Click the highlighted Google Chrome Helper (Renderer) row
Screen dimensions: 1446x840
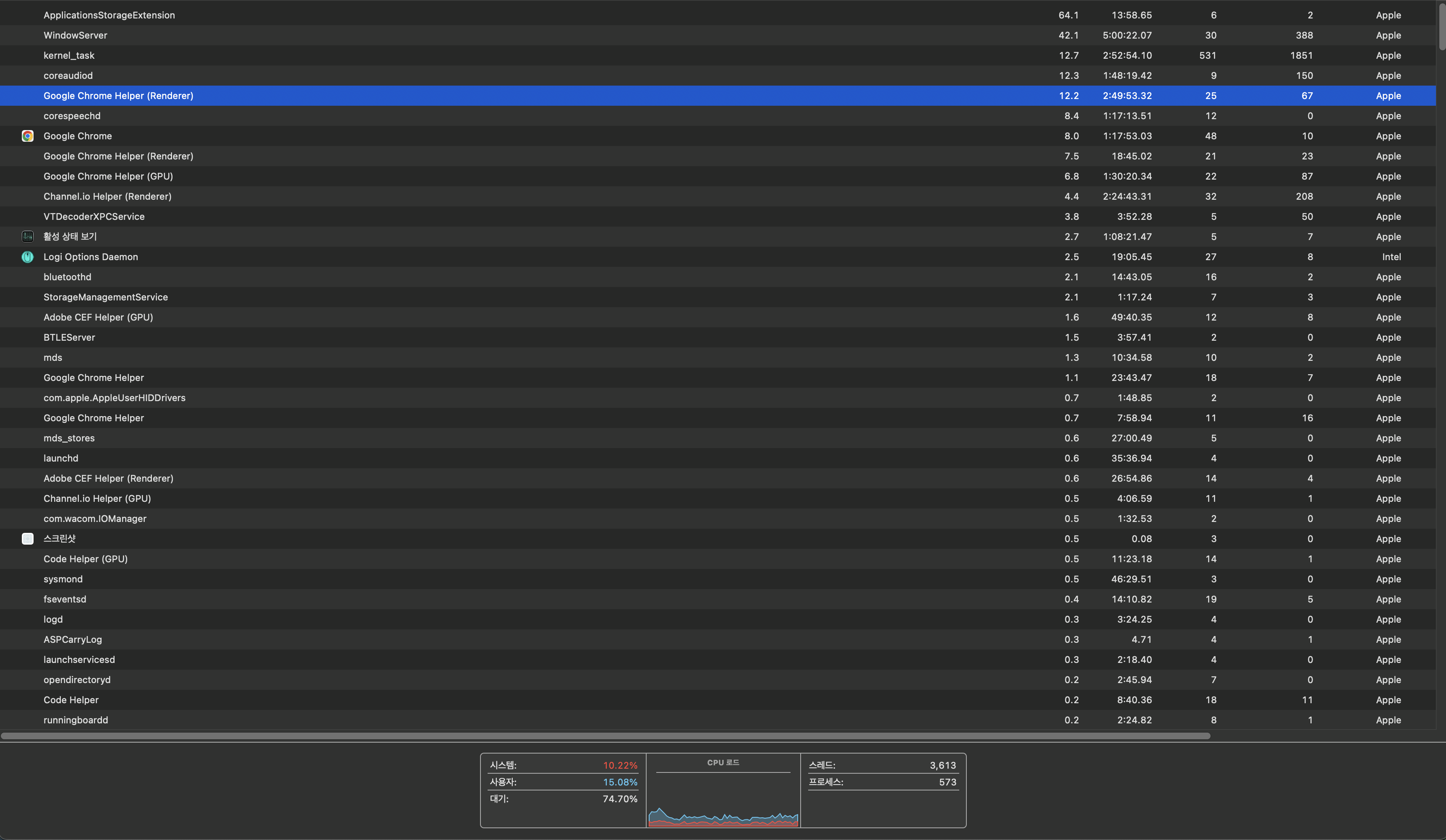click(718, 96)
